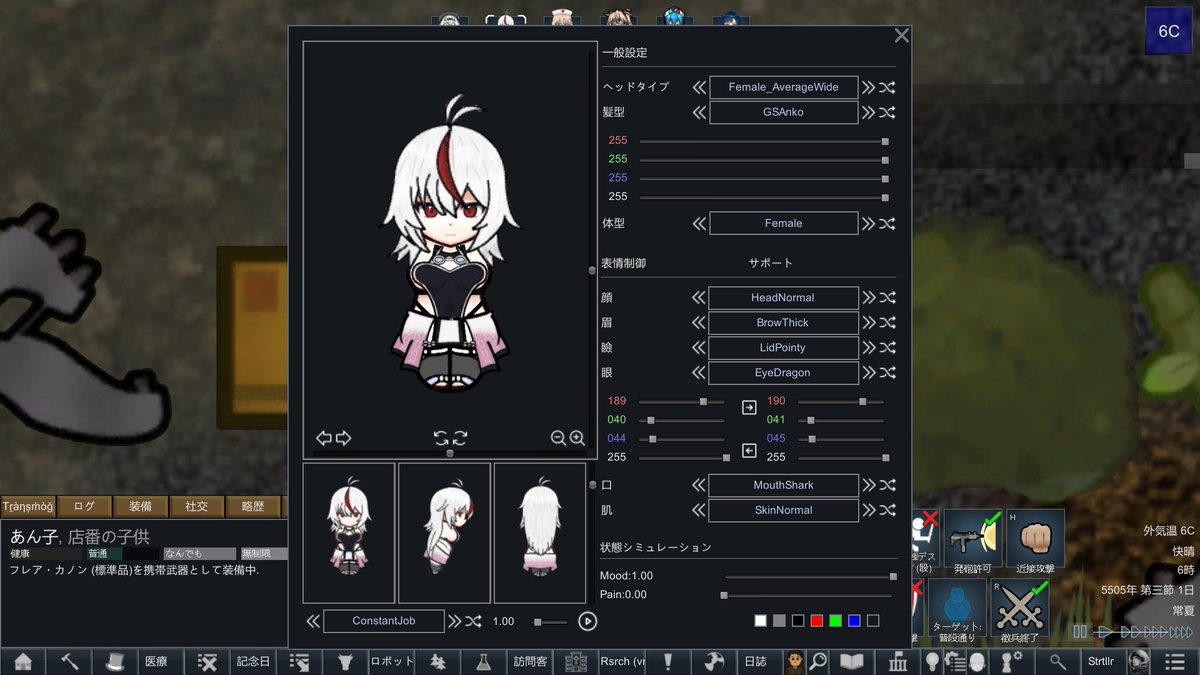Rotate preview counterclockwise
Image resolution: width=1200 pixels, height=675 pixels.
point(440,438)
